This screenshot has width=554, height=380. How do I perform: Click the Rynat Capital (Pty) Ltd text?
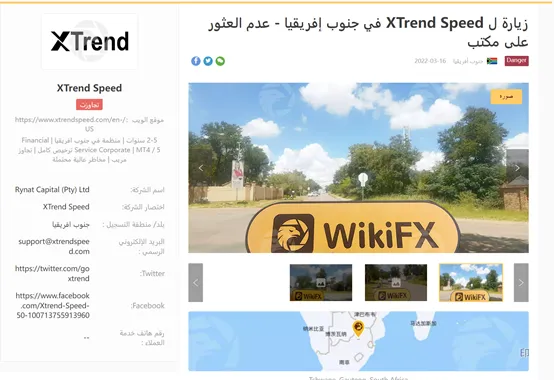point(52,190)
